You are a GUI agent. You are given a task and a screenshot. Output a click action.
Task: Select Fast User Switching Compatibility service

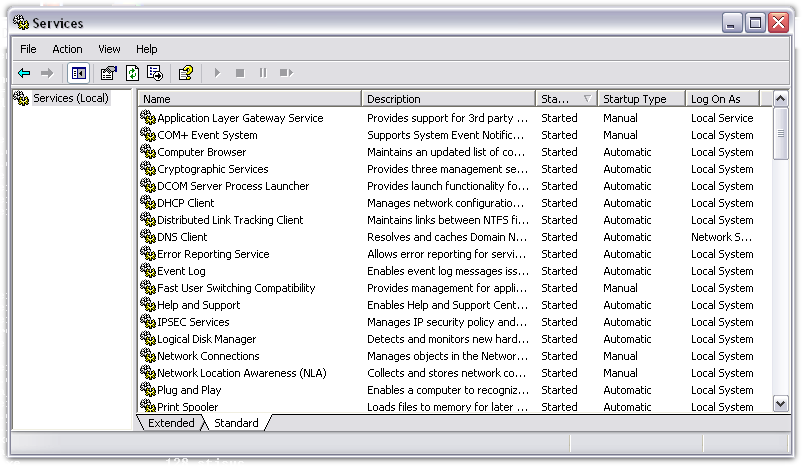click(236, 288)
